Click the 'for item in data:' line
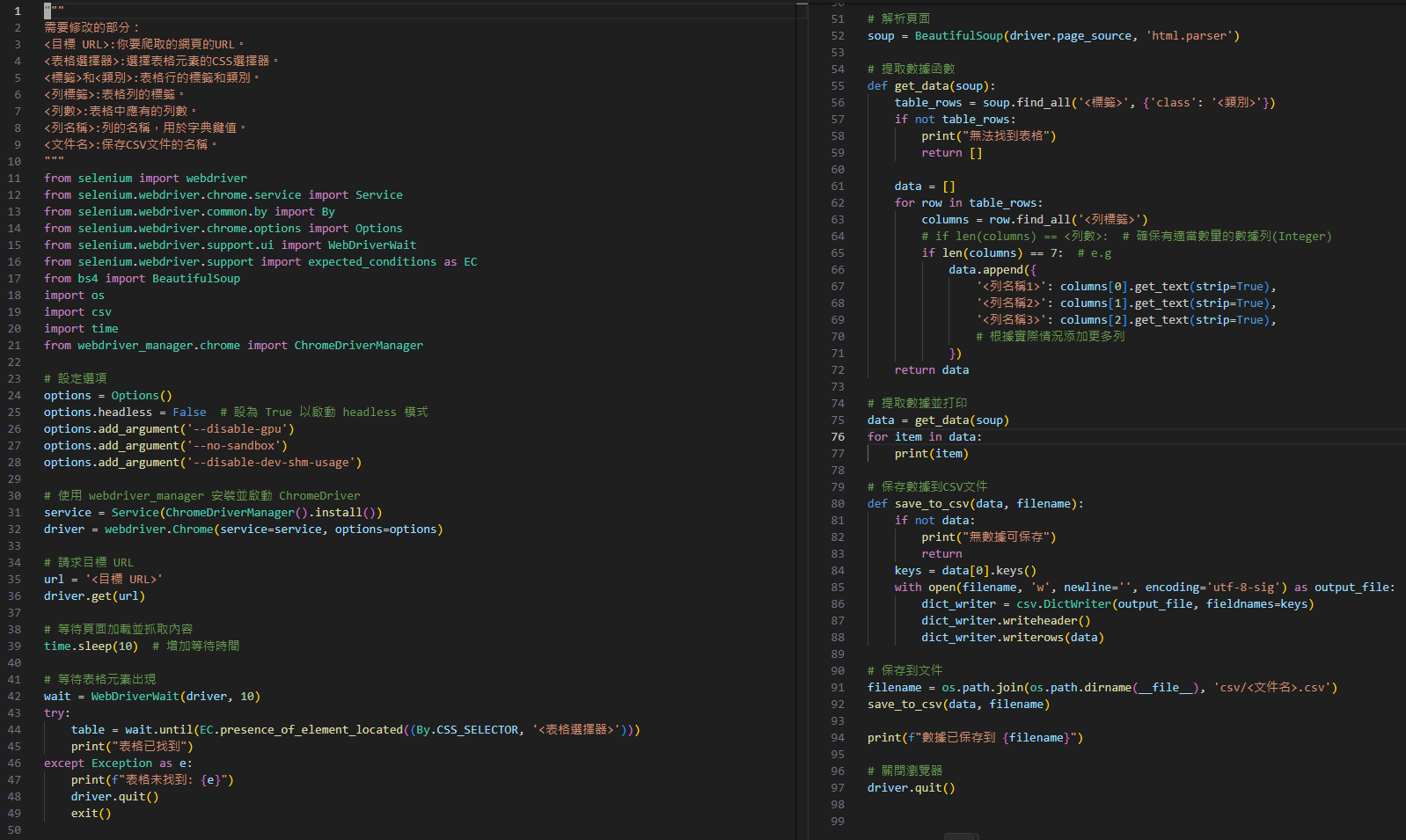This screenshot has width=1406, height=840. (x=925, y=436)
